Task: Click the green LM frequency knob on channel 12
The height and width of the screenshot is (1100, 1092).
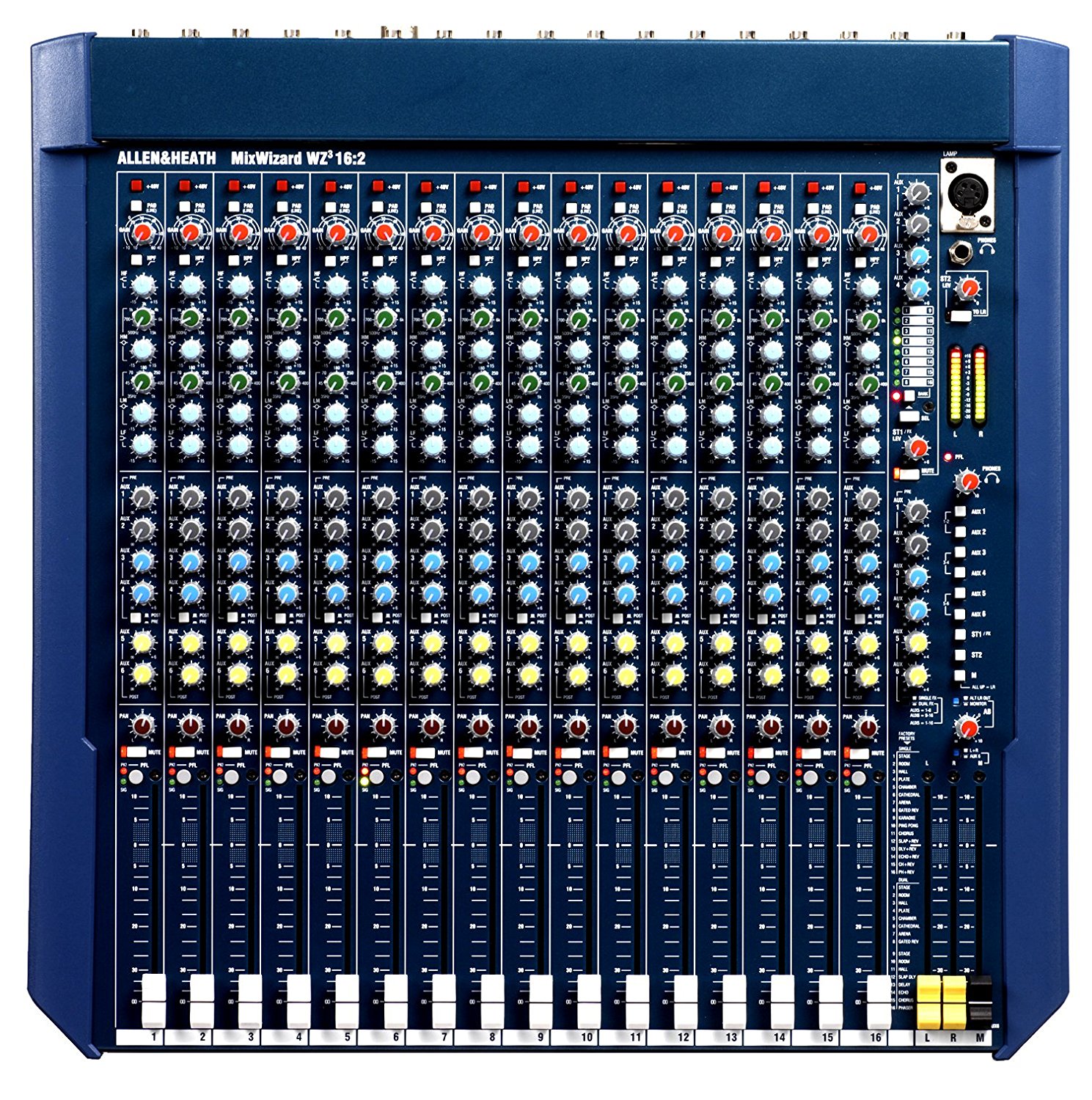Action: tap(675, 382)
